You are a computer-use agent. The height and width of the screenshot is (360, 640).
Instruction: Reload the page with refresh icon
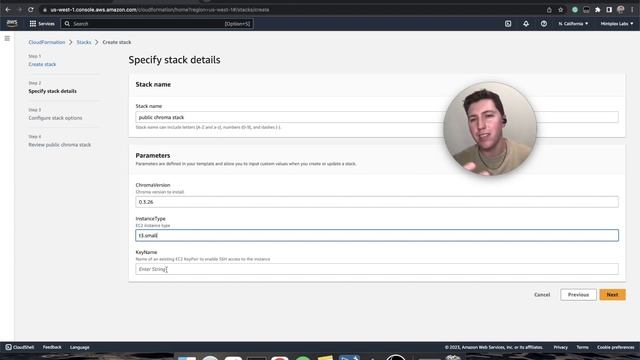click(x=31, y=9)
